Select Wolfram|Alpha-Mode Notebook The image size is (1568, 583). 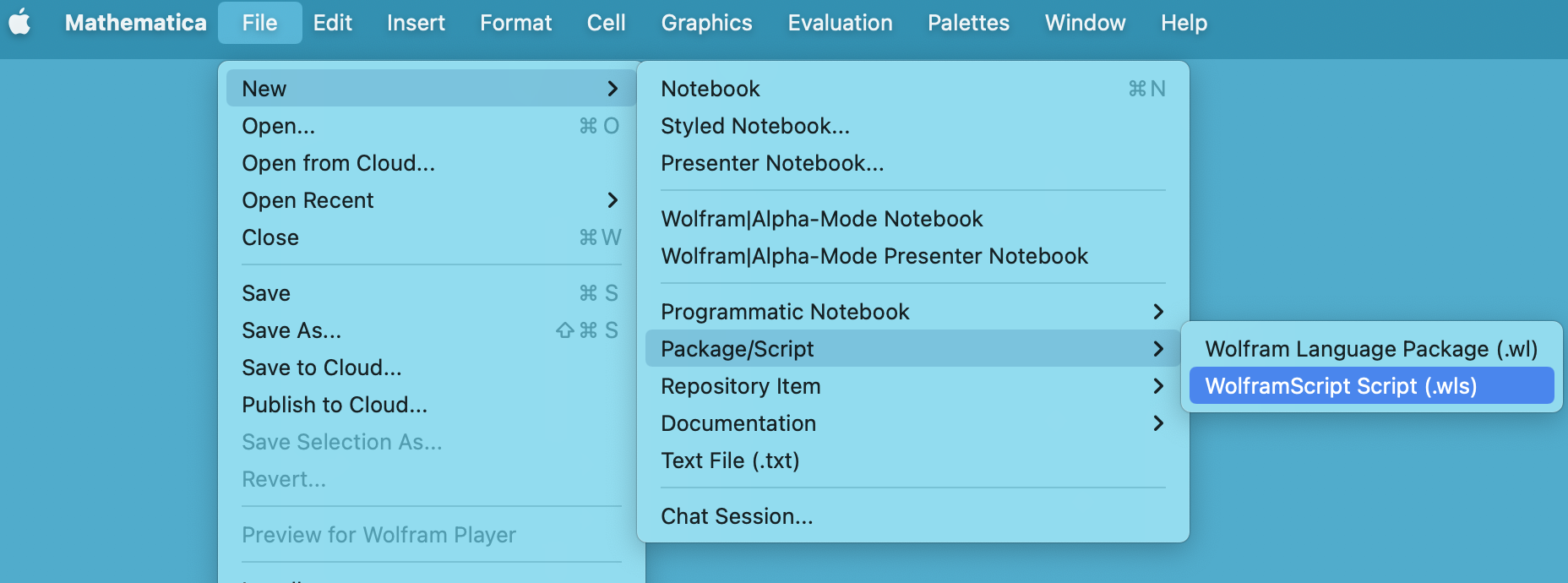coord(912,218)
